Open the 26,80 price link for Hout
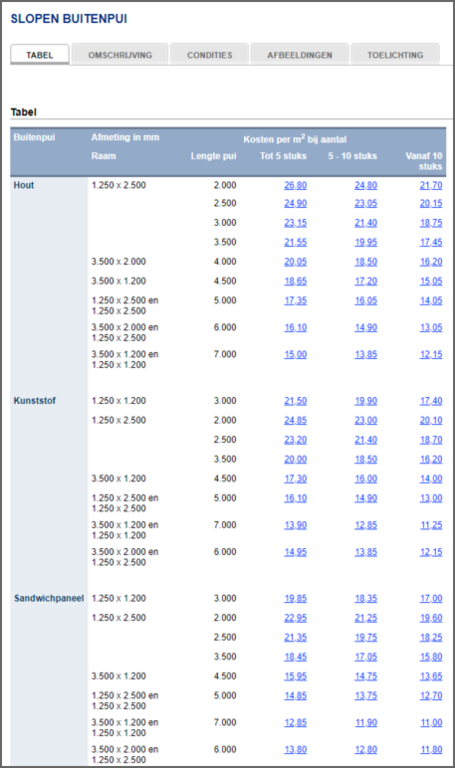Screen dimensions: 455x768 click(x=295, y=185)
